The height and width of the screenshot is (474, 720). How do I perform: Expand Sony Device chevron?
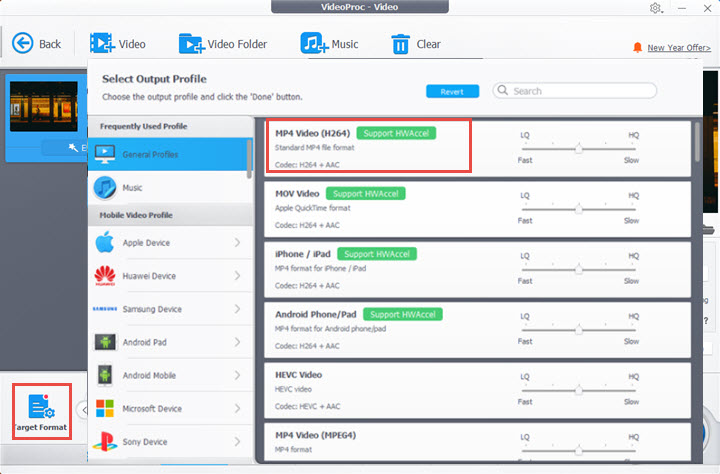[x=237, y=442]
